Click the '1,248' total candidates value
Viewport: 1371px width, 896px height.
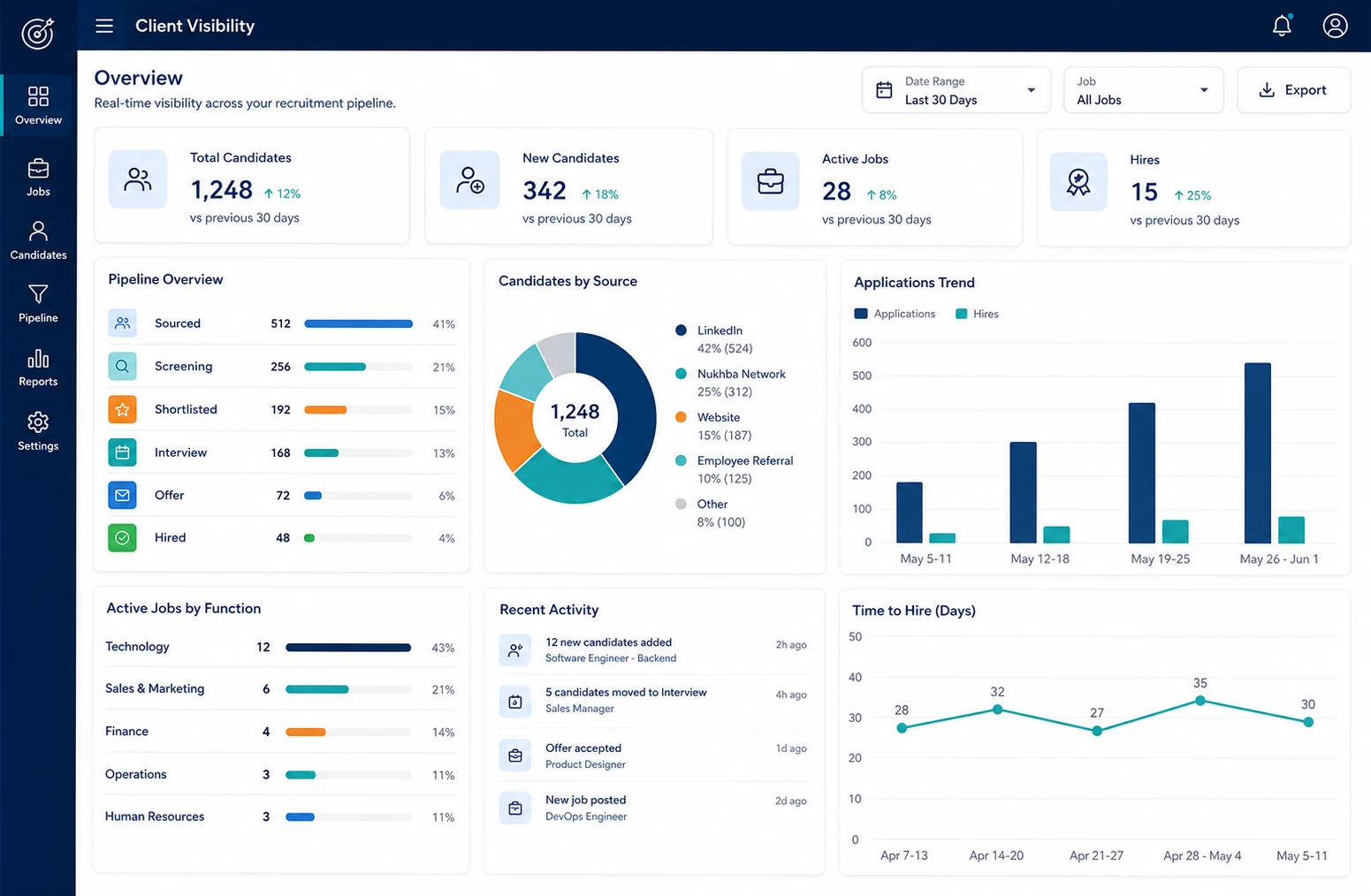(x=222, y=190)
